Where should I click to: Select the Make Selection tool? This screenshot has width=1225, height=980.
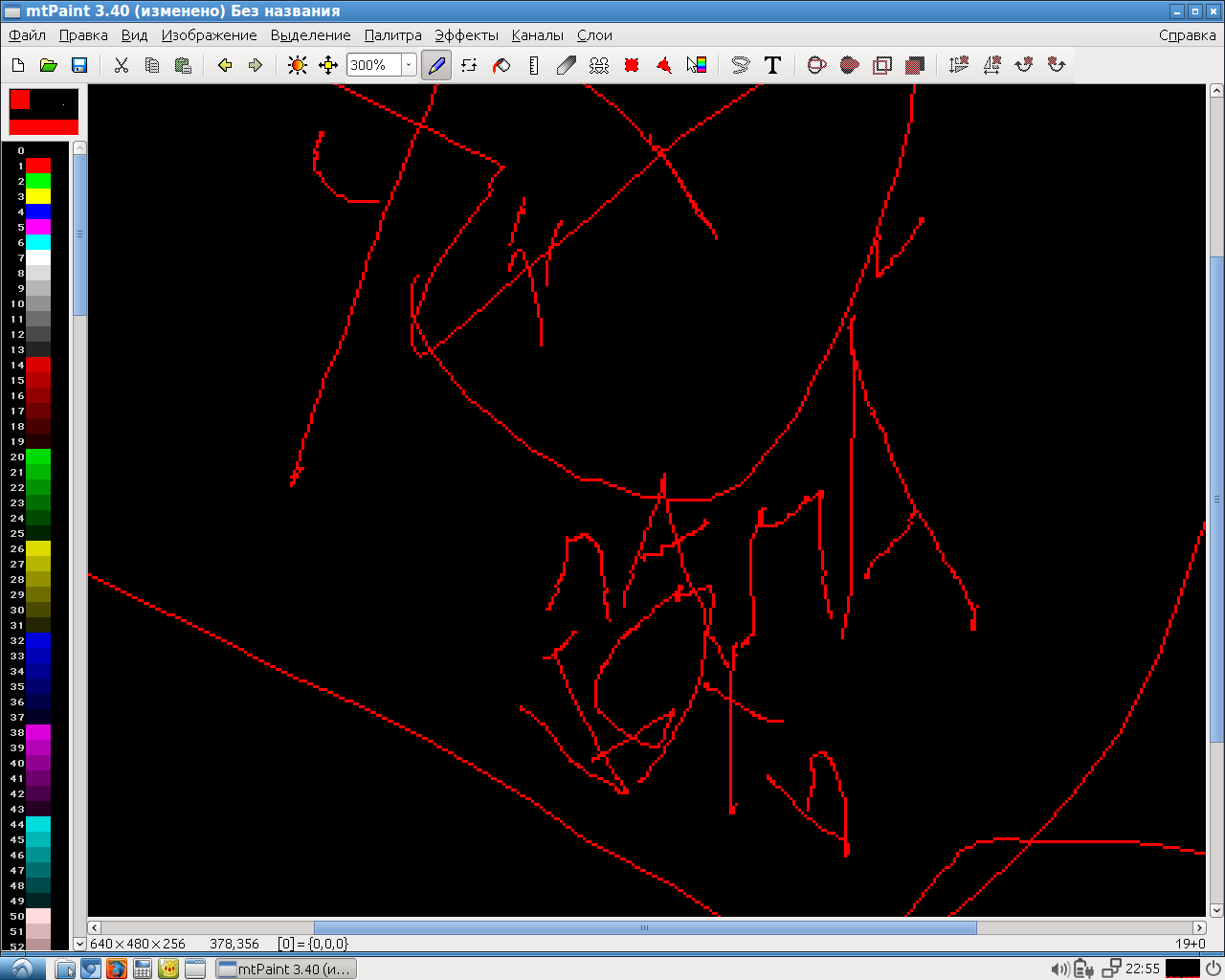pyautogui.click(x=632, y=65)
